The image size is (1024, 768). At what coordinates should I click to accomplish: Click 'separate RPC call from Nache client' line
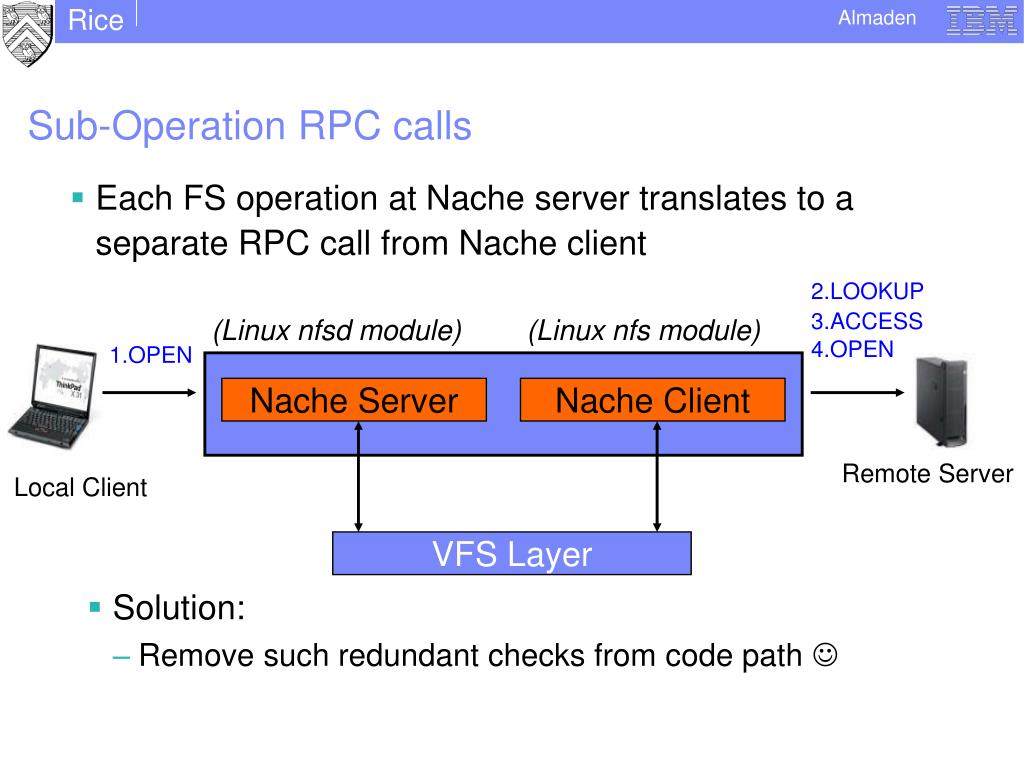(x=371, y=244)
